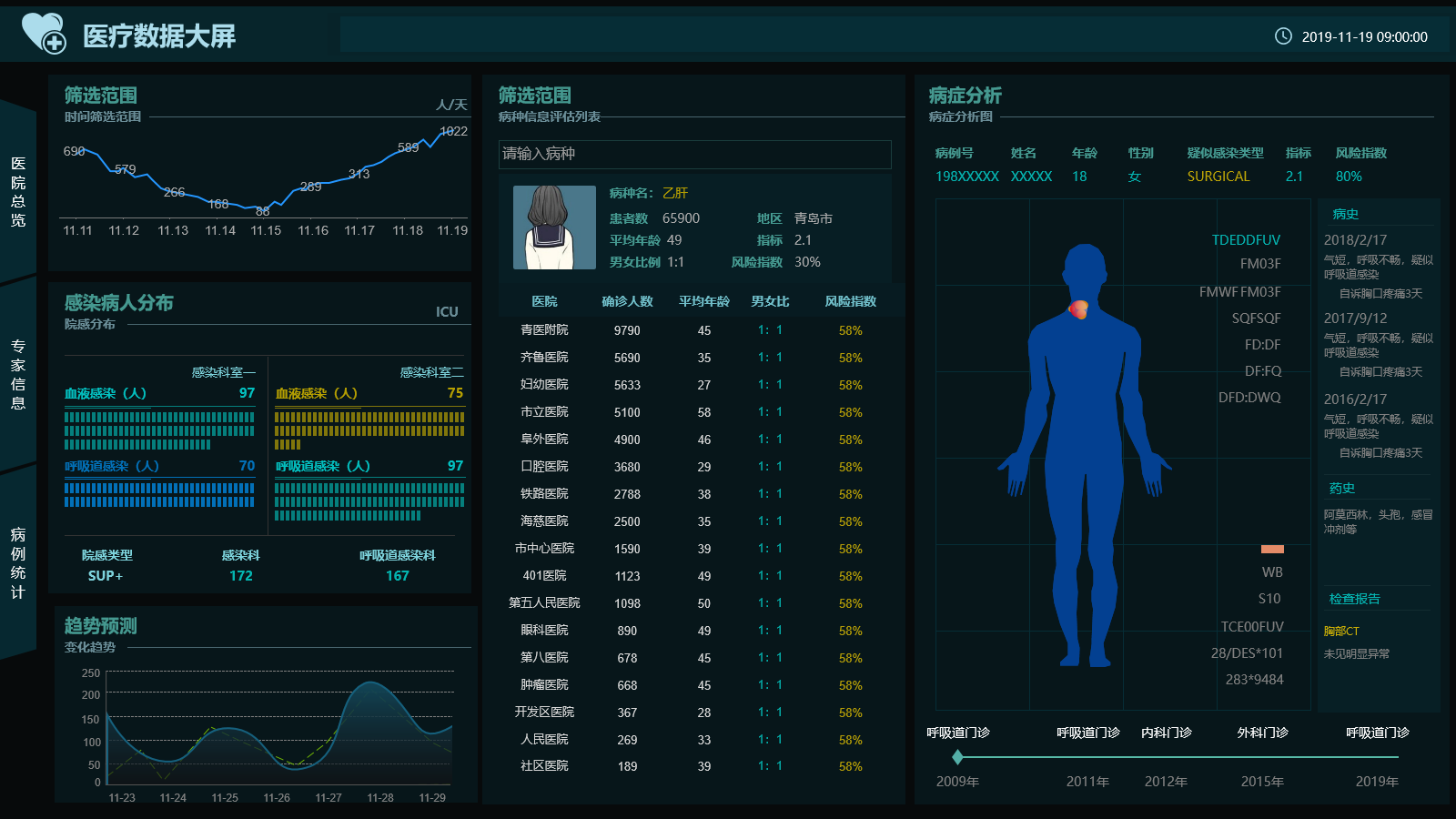
Task: Select the diamond marker at 2009年 on timeline
Action: tap(957, 757)
